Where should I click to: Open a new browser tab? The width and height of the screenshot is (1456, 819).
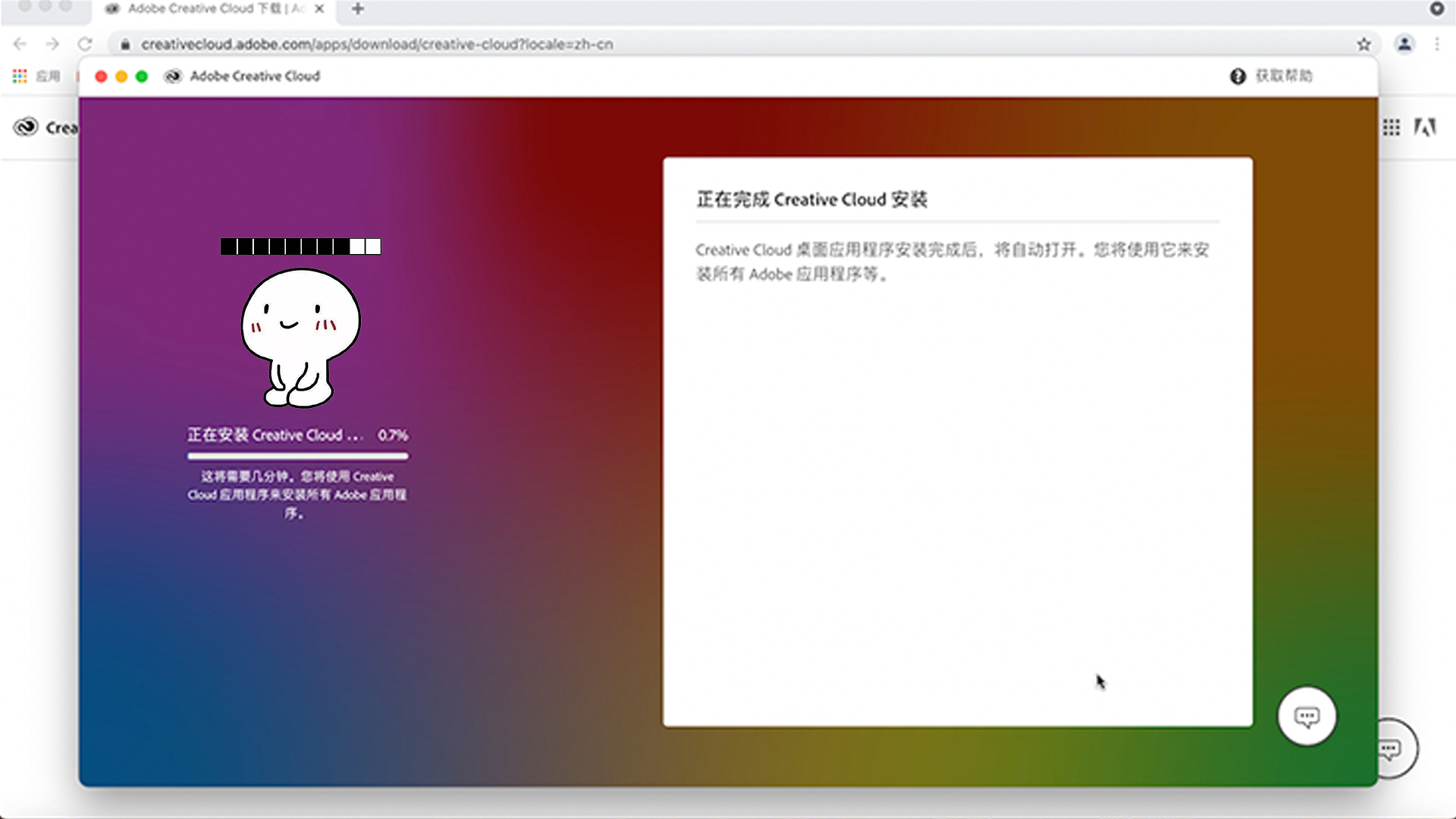358,8
